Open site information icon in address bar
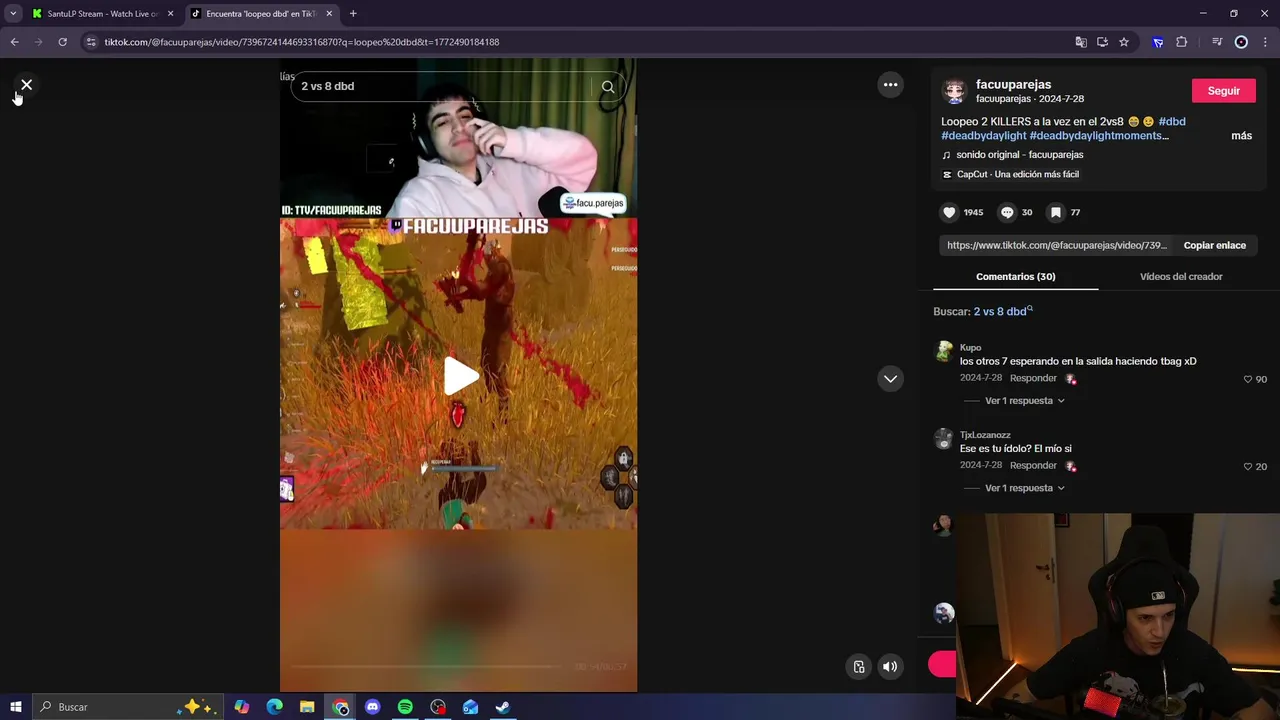Image resolution: width=1280 pixels, height=720 pixels. tap(91, 42)
